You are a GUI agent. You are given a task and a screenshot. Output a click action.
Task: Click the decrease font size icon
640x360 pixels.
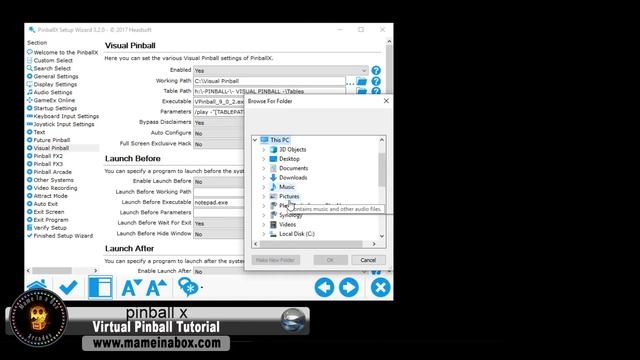(131, 288)
